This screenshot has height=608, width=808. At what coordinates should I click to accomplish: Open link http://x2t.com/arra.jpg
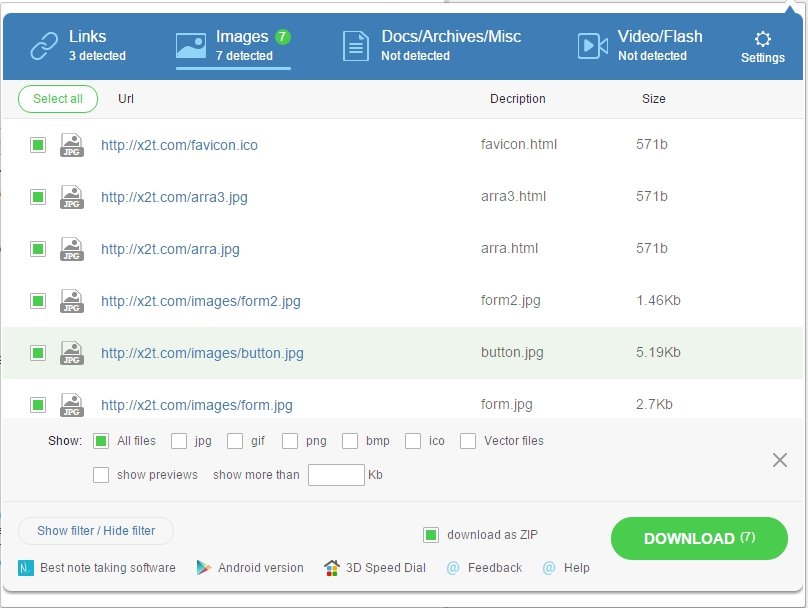(x=170, y=249)
